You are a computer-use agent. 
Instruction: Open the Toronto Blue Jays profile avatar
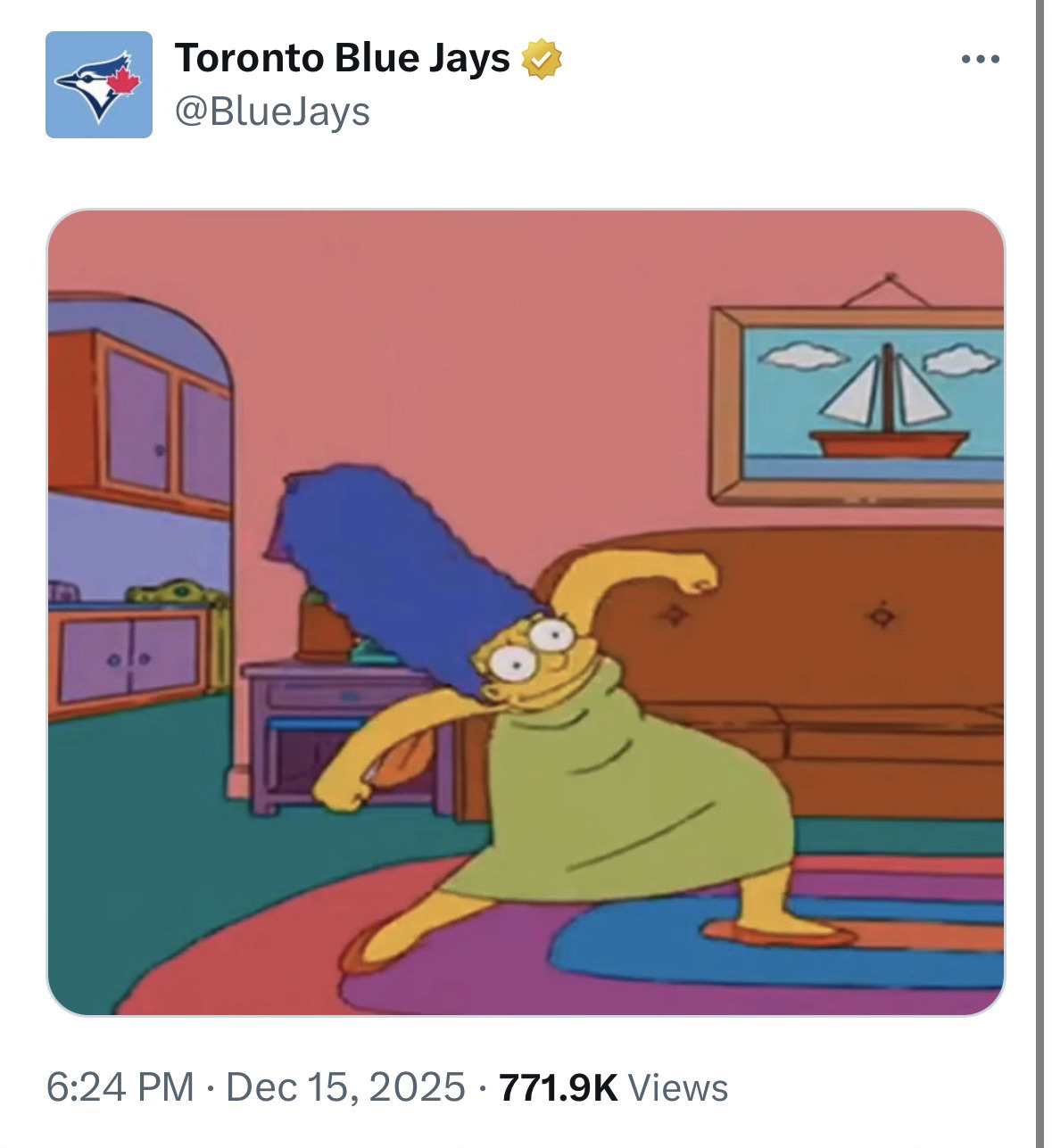pos(99,85)
